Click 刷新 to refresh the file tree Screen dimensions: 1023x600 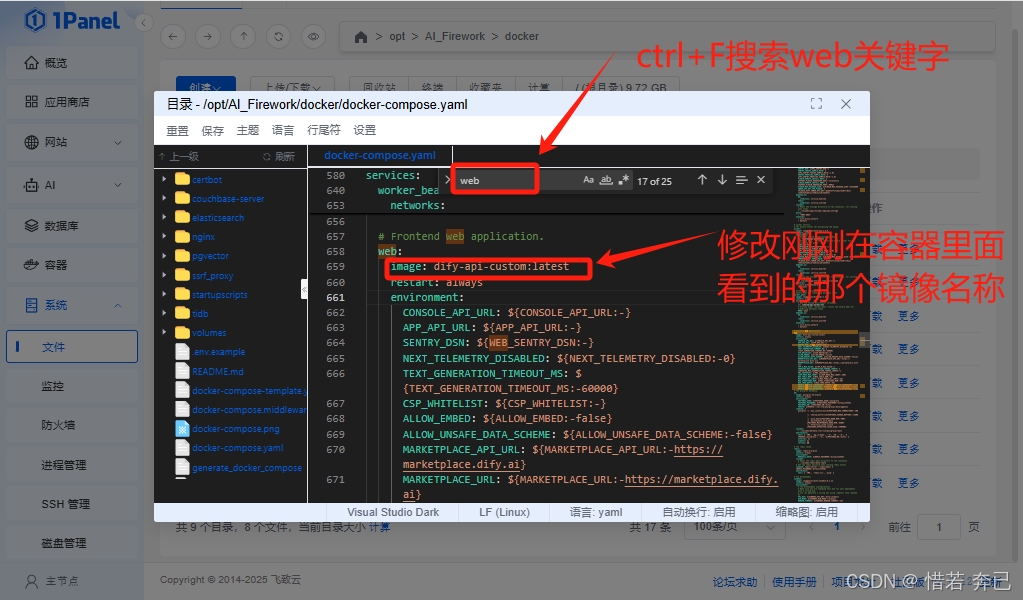(x=279, y=157)
